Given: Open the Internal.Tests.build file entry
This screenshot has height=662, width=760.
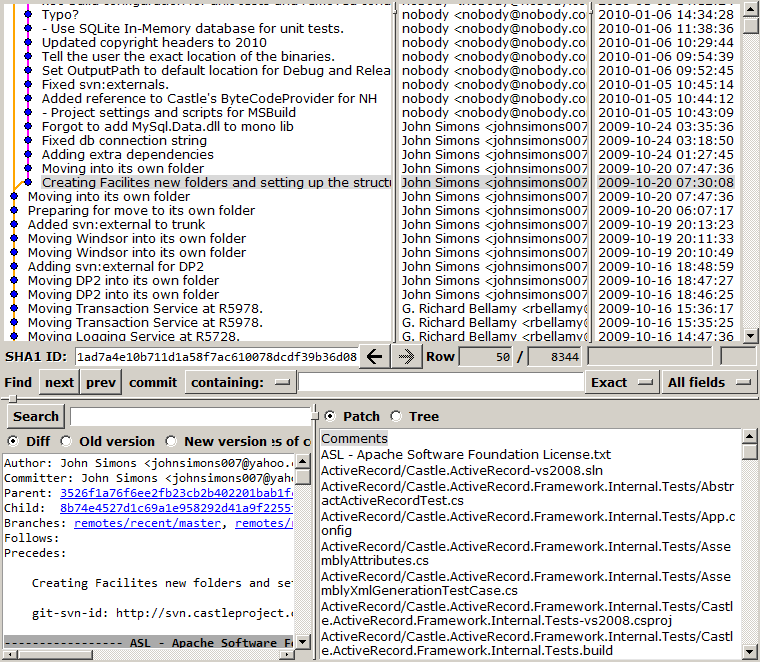Looking at the screenshot, I should [527, 644].
